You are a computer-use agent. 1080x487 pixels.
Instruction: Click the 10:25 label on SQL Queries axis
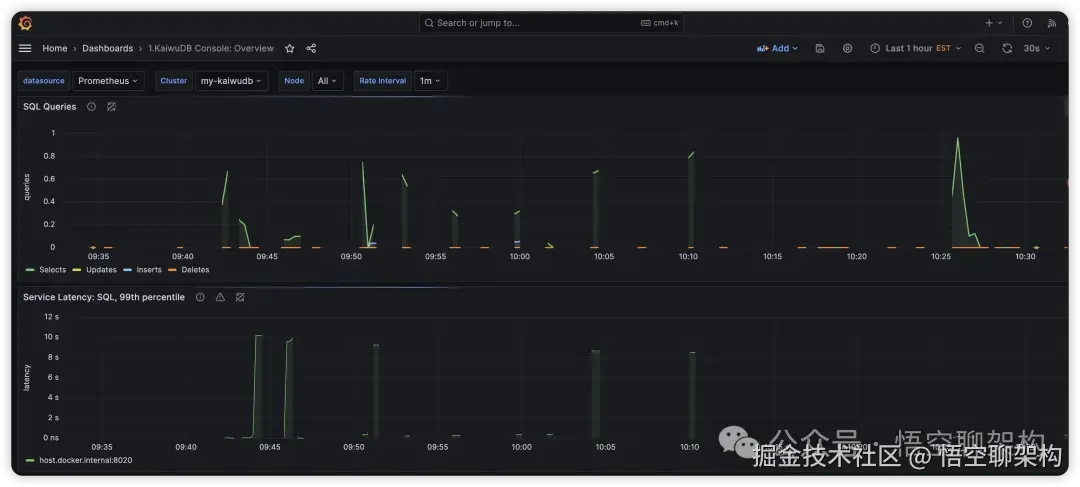[x=941, y=256]
